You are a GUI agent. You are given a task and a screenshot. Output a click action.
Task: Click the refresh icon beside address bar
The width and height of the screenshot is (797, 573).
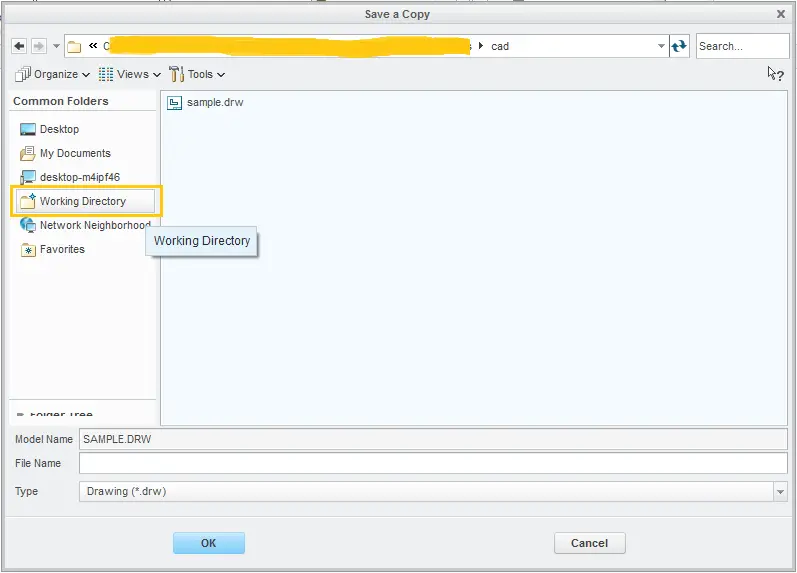(x=680, y=46)
